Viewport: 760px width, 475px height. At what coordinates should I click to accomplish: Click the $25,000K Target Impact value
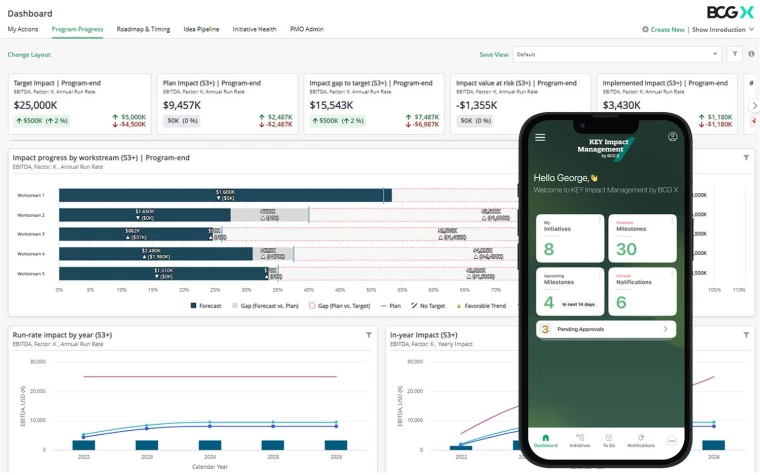click(x=35, y=105)
